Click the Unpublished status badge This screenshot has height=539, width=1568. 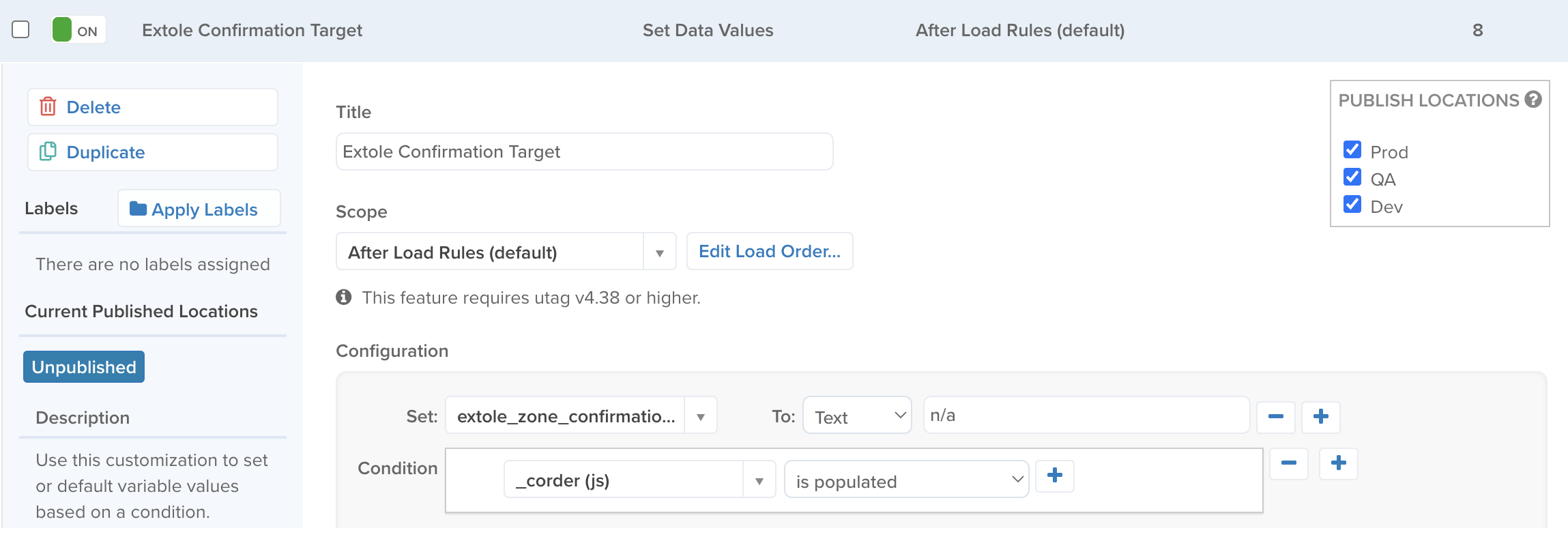(84, 367)
